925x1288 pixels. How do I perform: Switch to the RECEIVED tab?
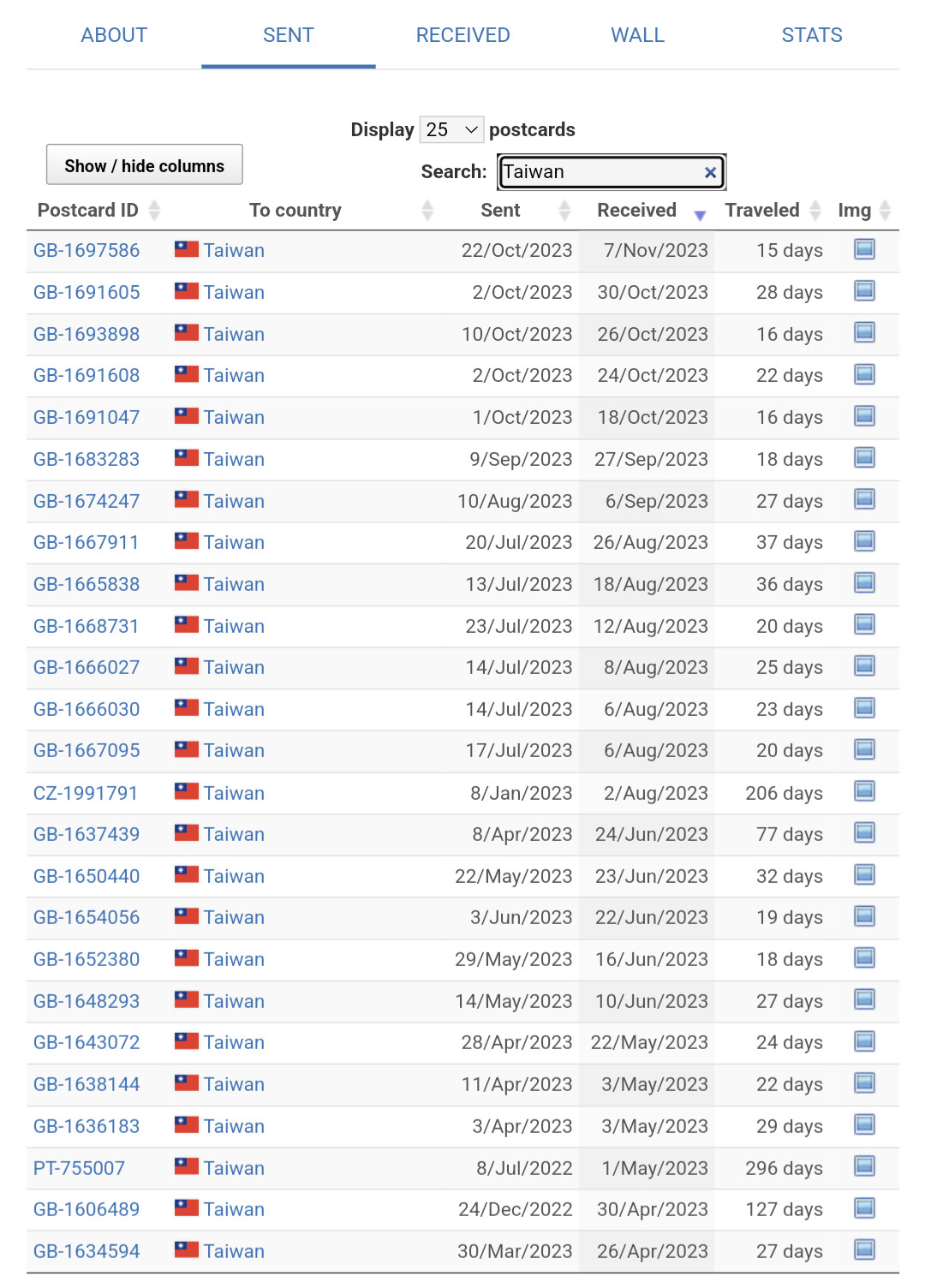click(x=462, y=35)
